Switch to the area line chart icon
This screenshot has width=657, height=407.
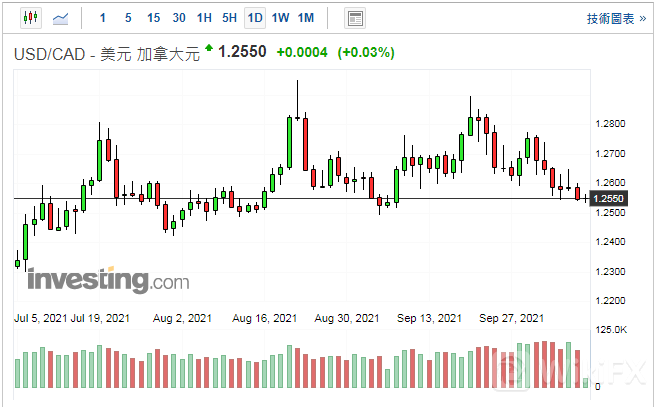point(60,18)
